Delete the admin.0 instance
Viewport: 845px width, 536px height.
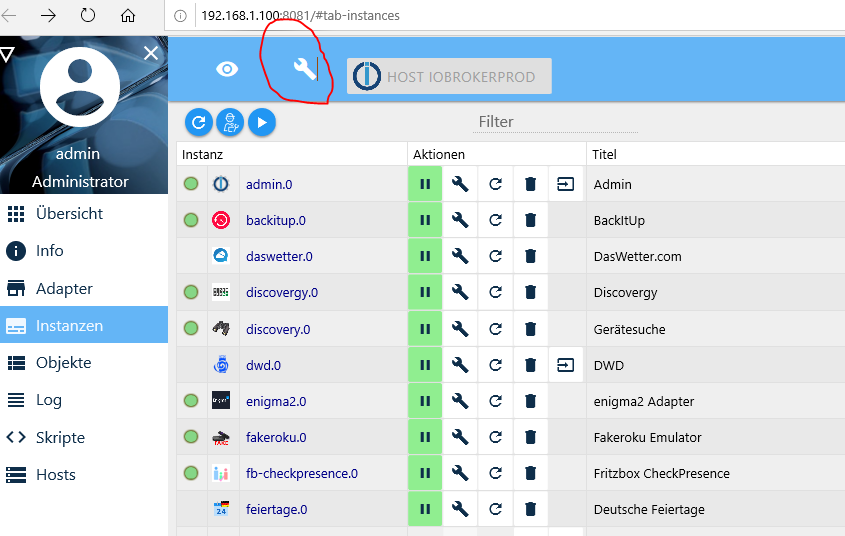[530, 184]
